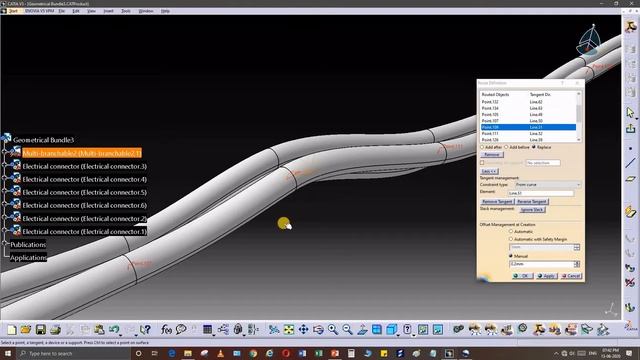
Task: Expand the Electrical connector.2 node
Action: (x=4, y=217)
